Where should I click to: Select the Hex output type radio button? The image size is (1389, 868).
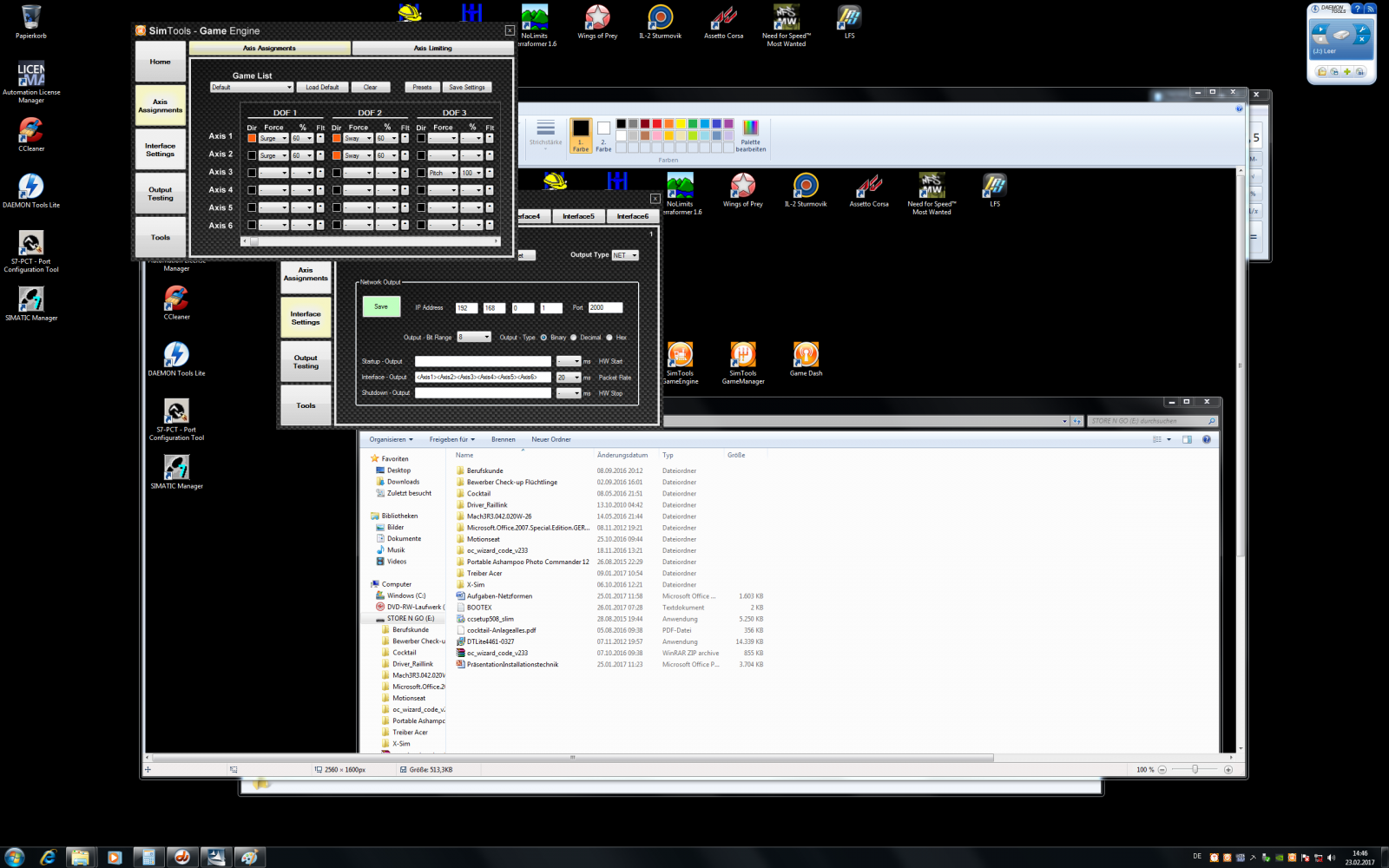pyautogui.click(x=609, y=338)
